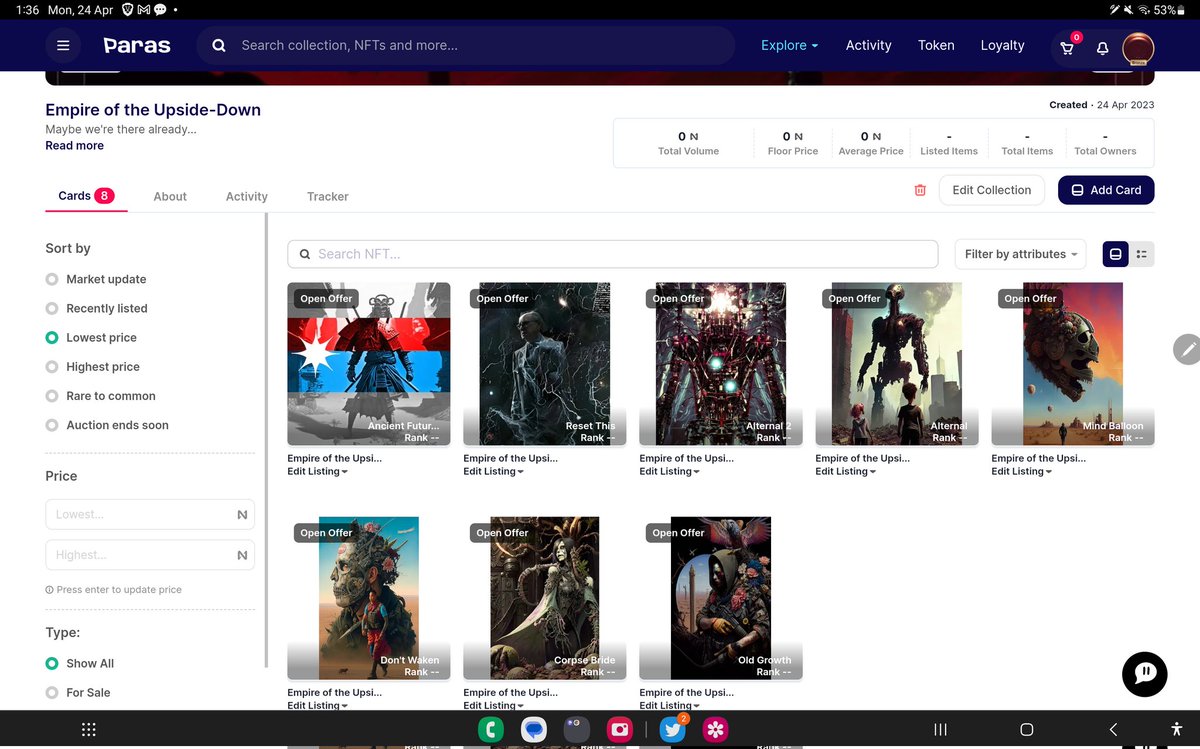The image size is (1200, 749).
Task: Focus the top collection search bar
Action: click(x=465, y=45)
